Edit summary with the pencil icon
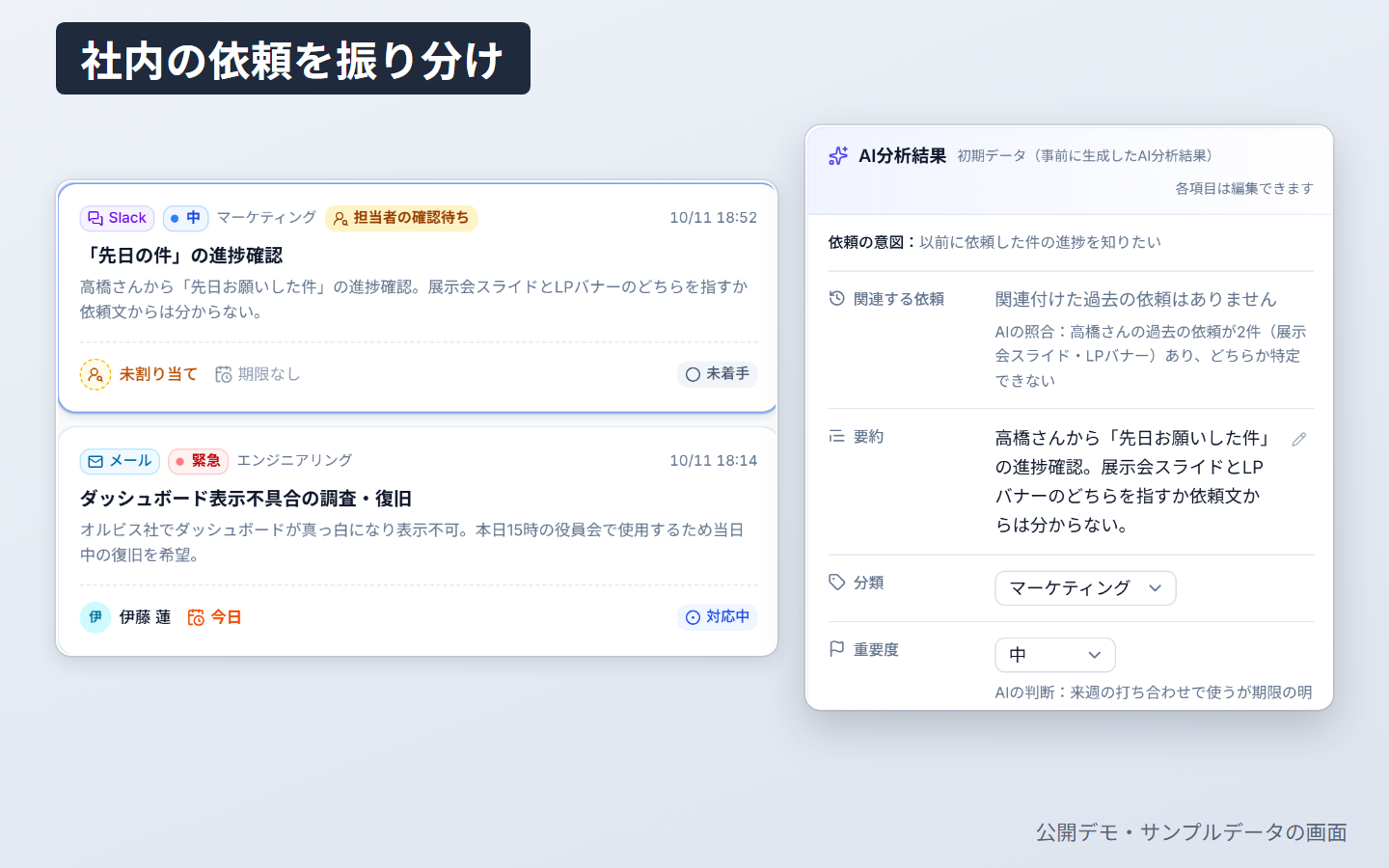The width and height of the screenshot is (1389, 868). coord(1299,439)
